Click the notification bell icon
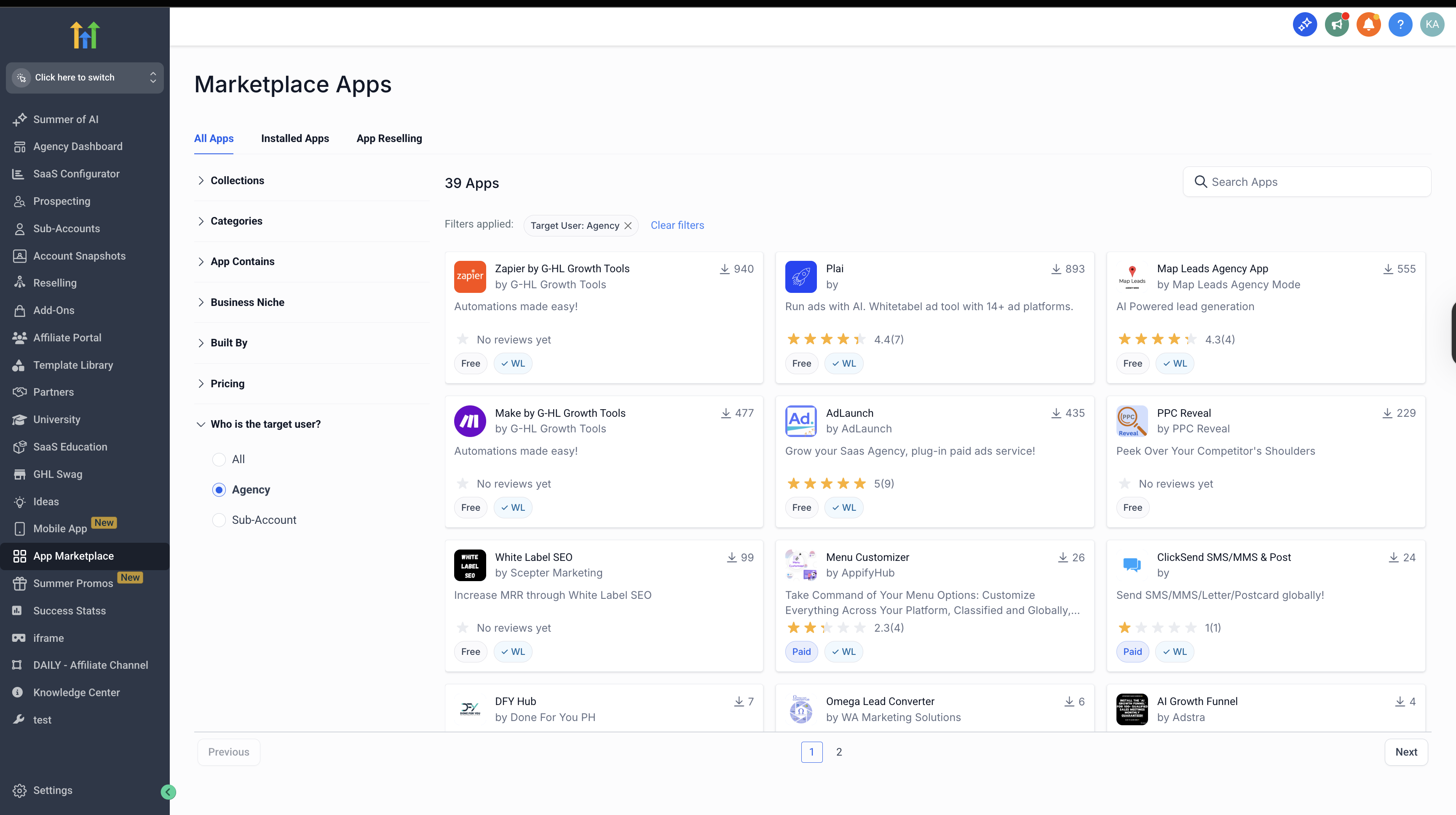Image resolution: width=1456 pixels, height=815 pixels. [1368, 24]
